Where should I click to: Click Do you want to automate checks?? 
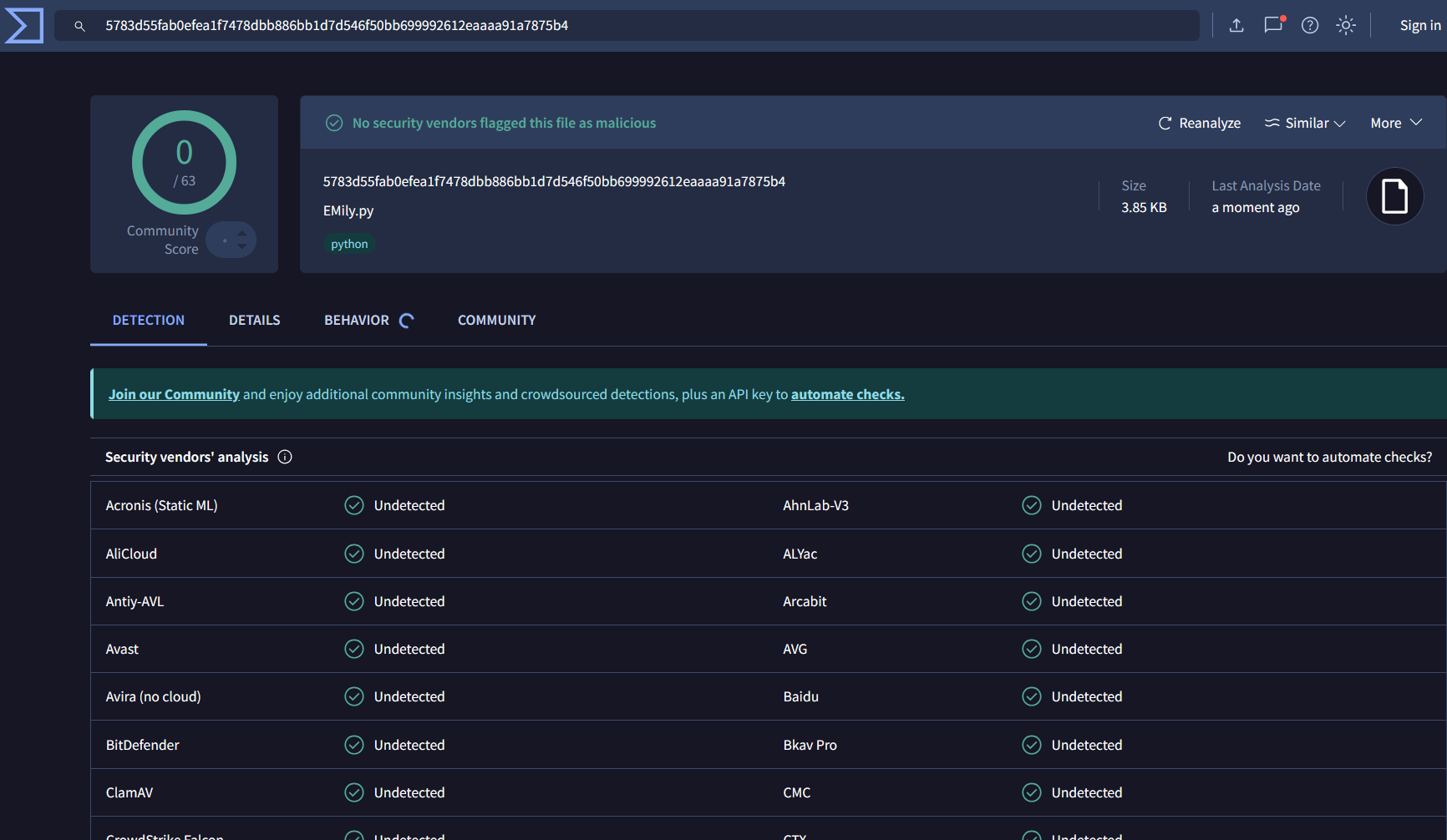(1329, 457)
